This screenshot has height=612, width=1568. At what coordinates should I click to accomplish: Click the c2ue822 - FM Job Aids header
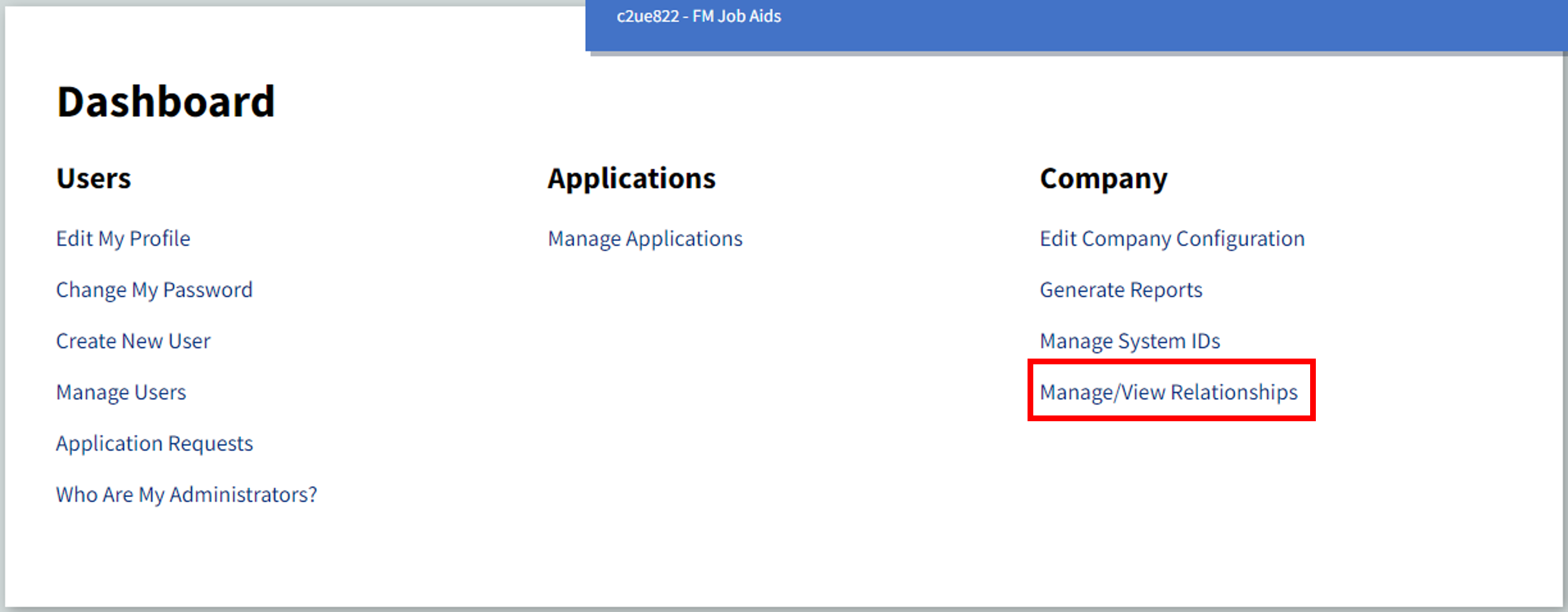click(699, 17)
